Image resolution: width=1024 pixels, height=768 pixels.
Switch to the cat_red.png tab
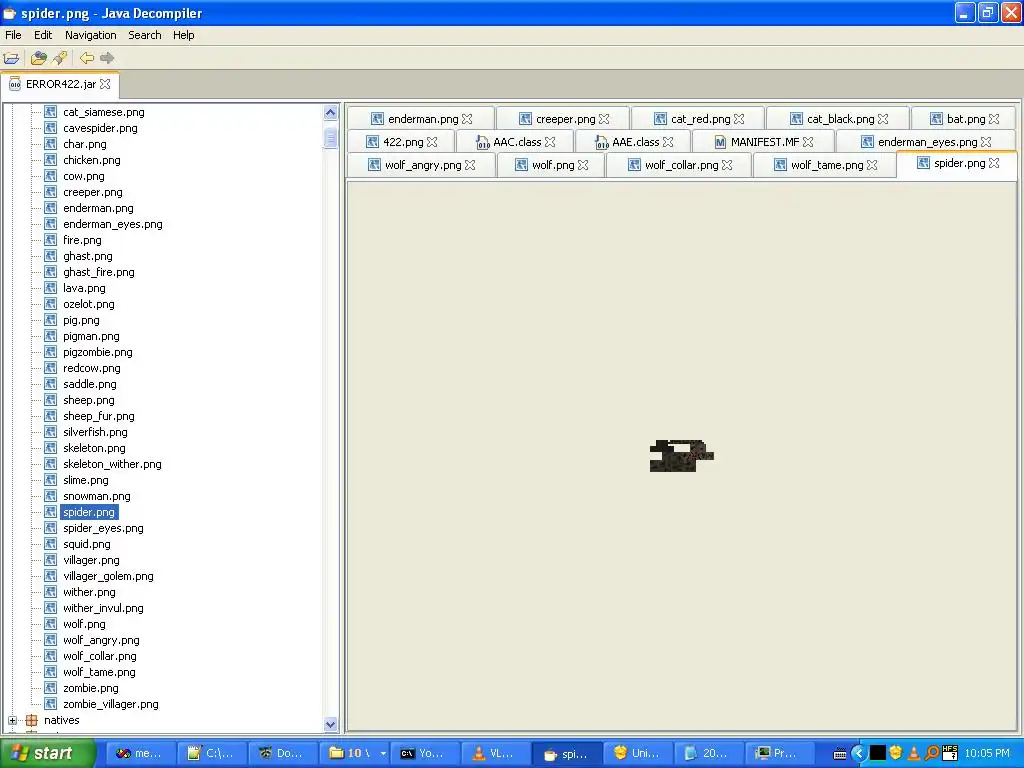tap(699, 119)
